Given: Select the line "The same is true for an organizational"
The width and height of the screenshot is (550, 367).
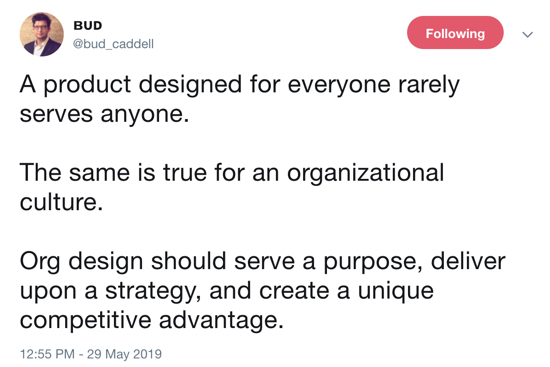Looking at the screenshot, I should click(x=232, y=173).
